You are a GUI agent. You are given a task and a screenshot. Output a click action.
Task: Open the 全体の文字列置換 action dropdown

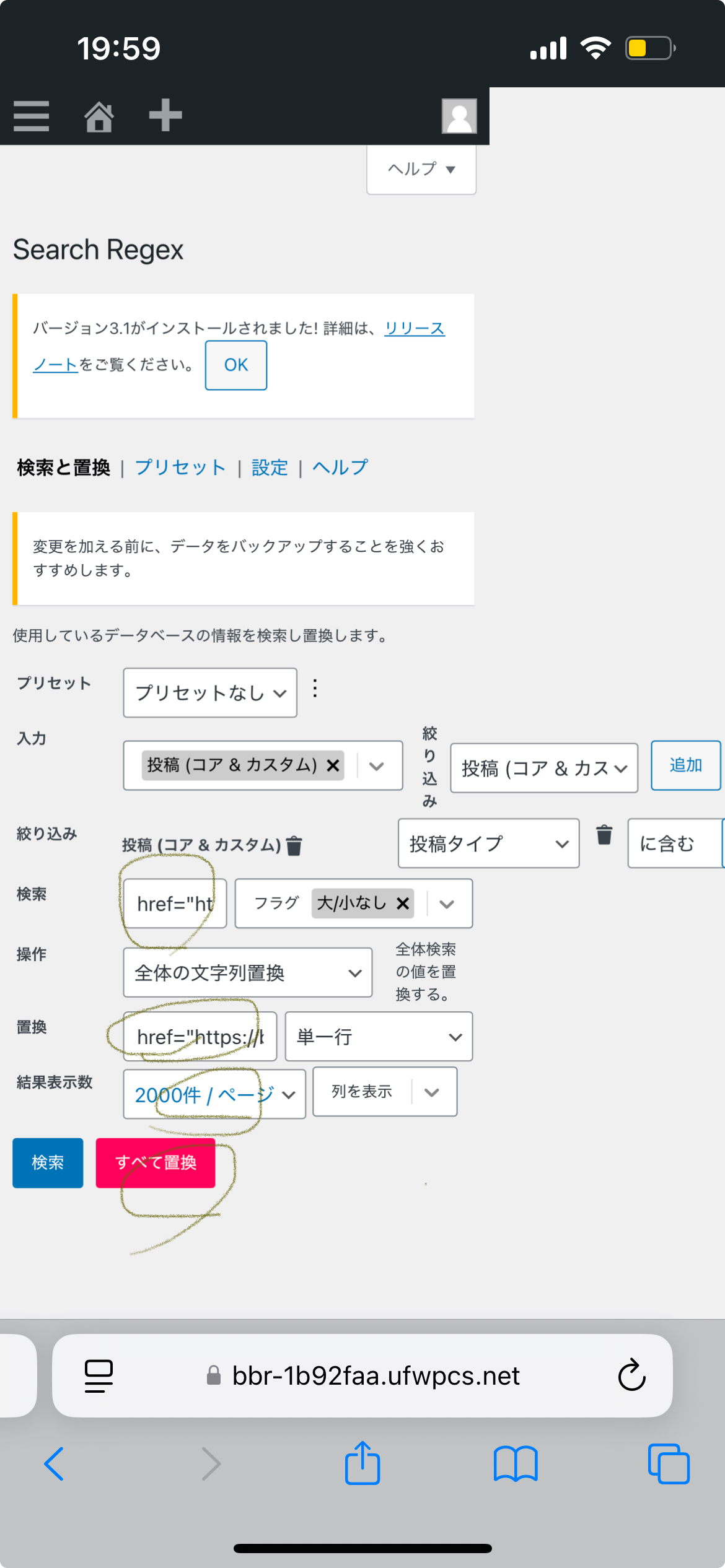[x=247, y=972]
